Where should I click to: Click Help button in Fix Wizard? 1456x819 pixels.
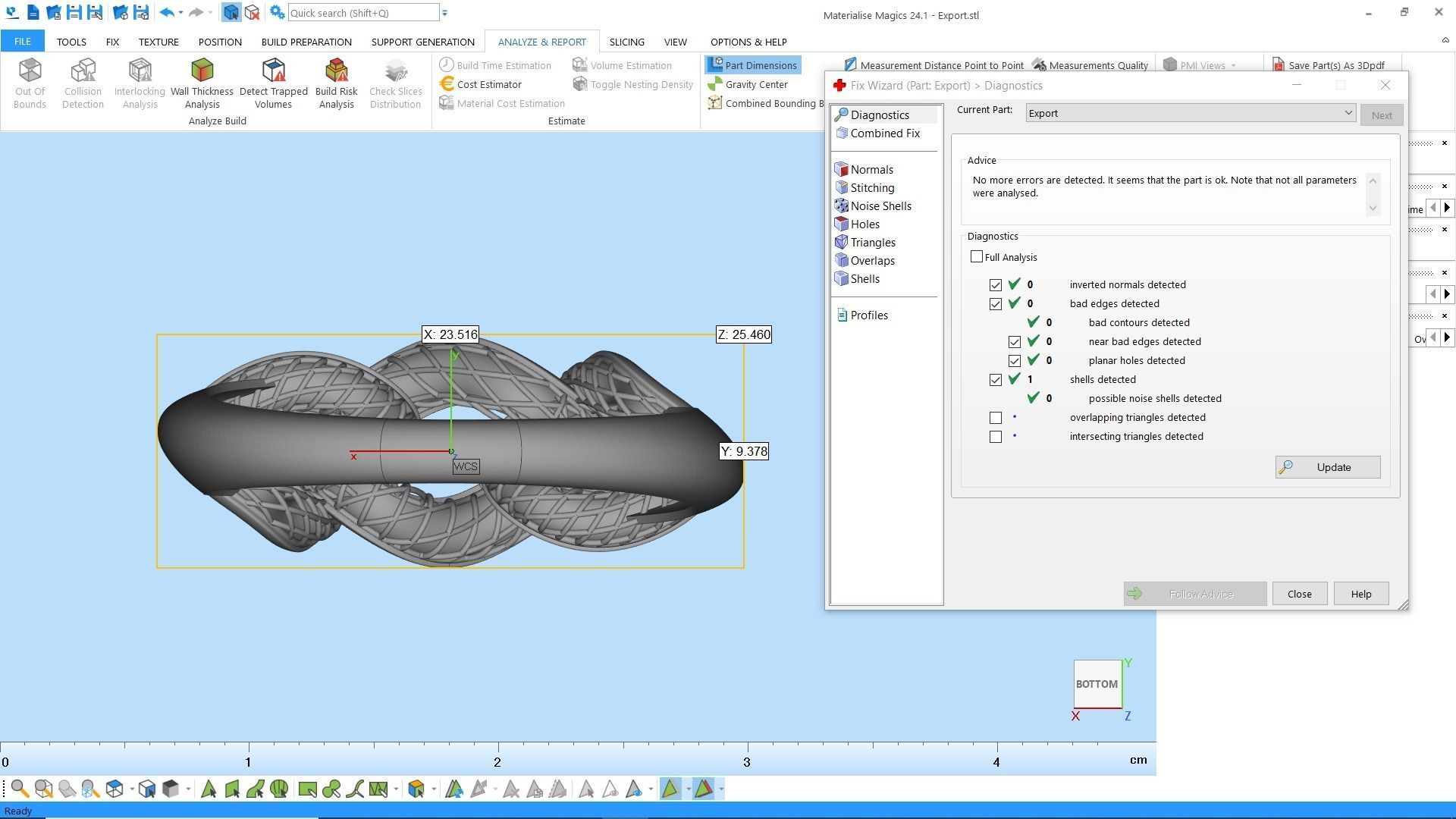1360,594
